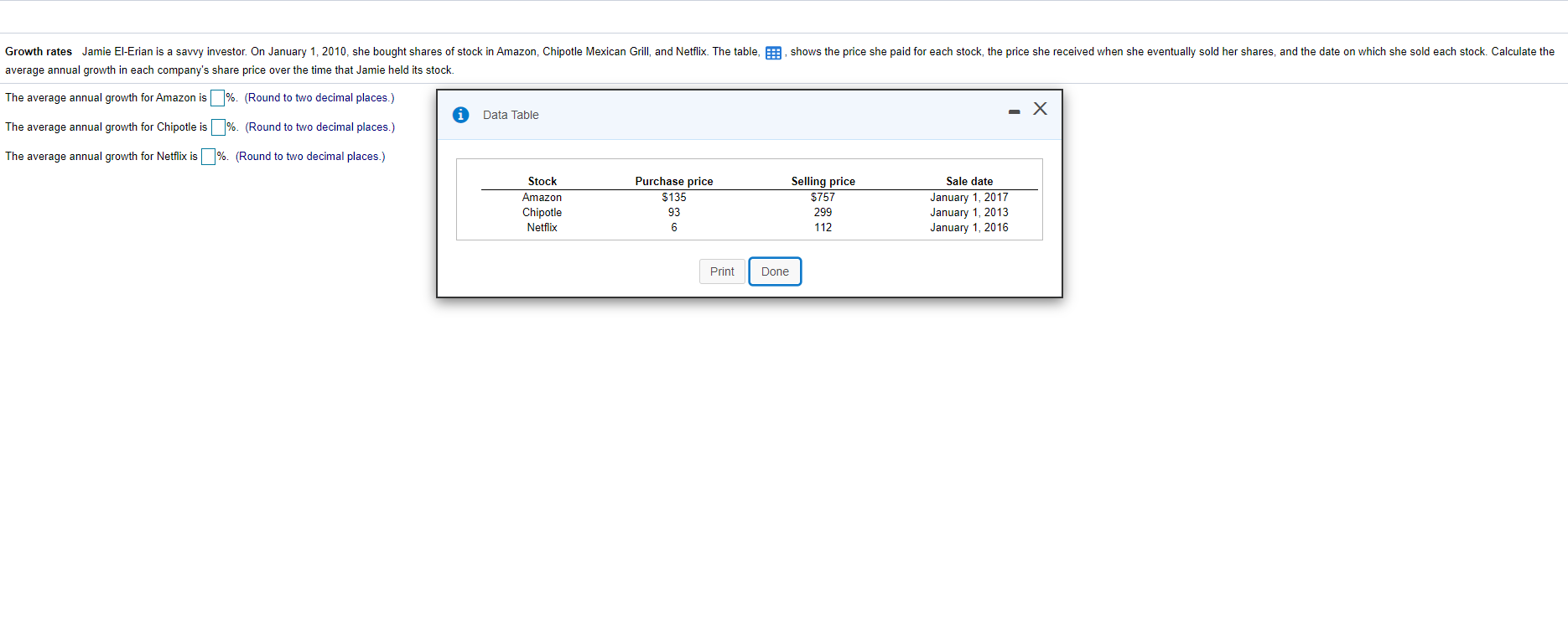
Task: Click the '6' purchase price for Netflix
Action: pyautogui.click(x=674, y=228)
